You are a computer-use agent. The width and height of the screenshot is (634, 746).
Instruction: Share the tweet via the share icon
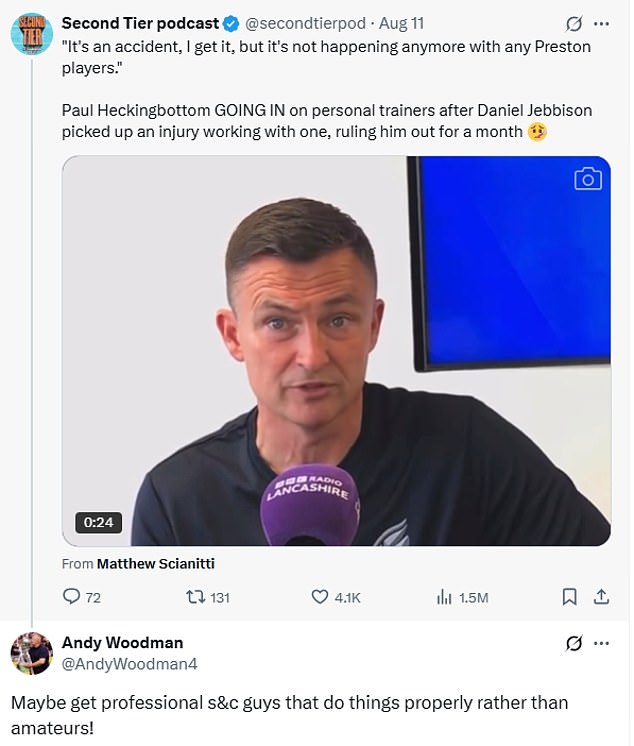point(601,597)
